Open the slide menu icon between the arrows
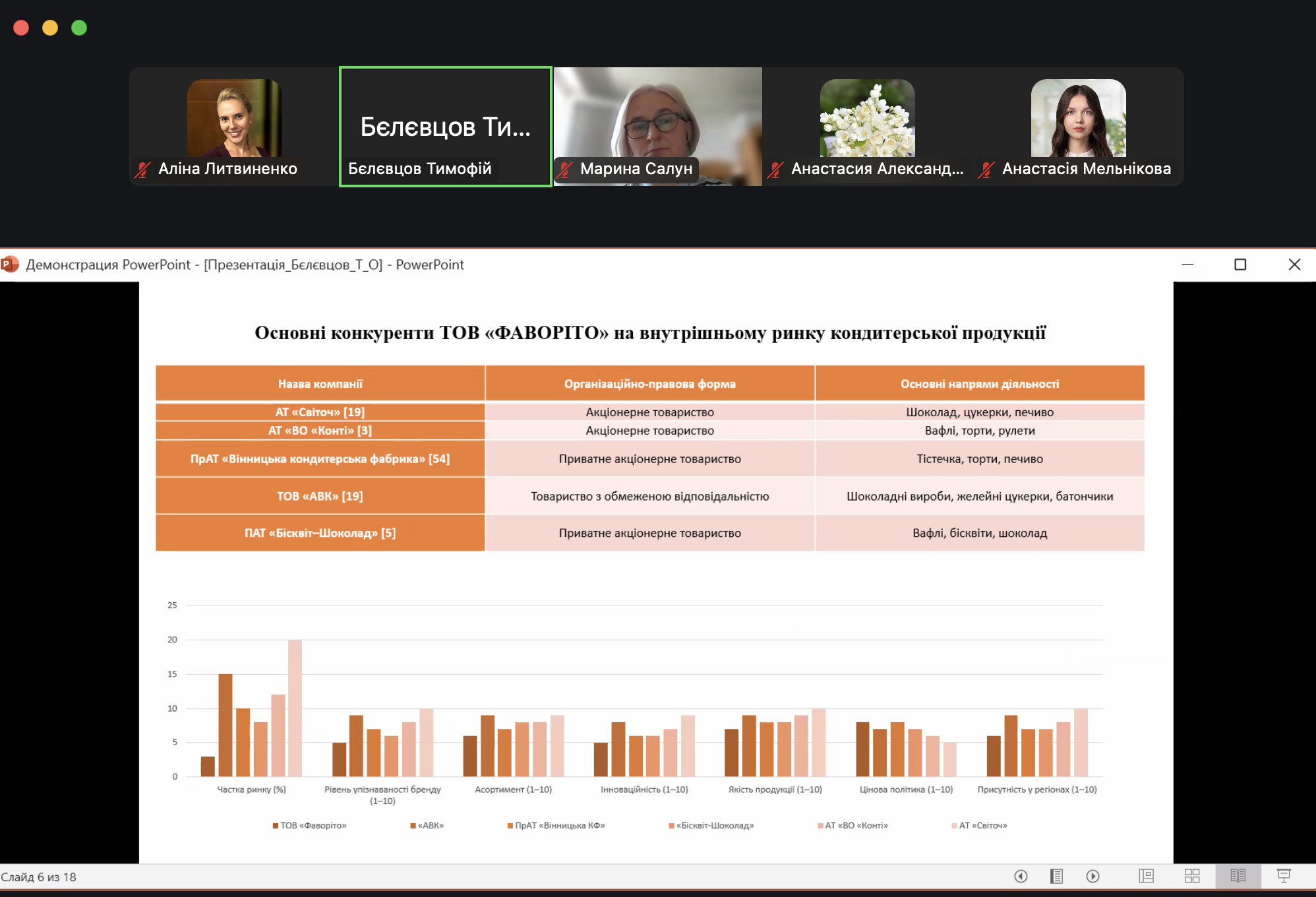Image resolution: width=1316 pixels, height=897 pixels. [x=1056, y=876]
